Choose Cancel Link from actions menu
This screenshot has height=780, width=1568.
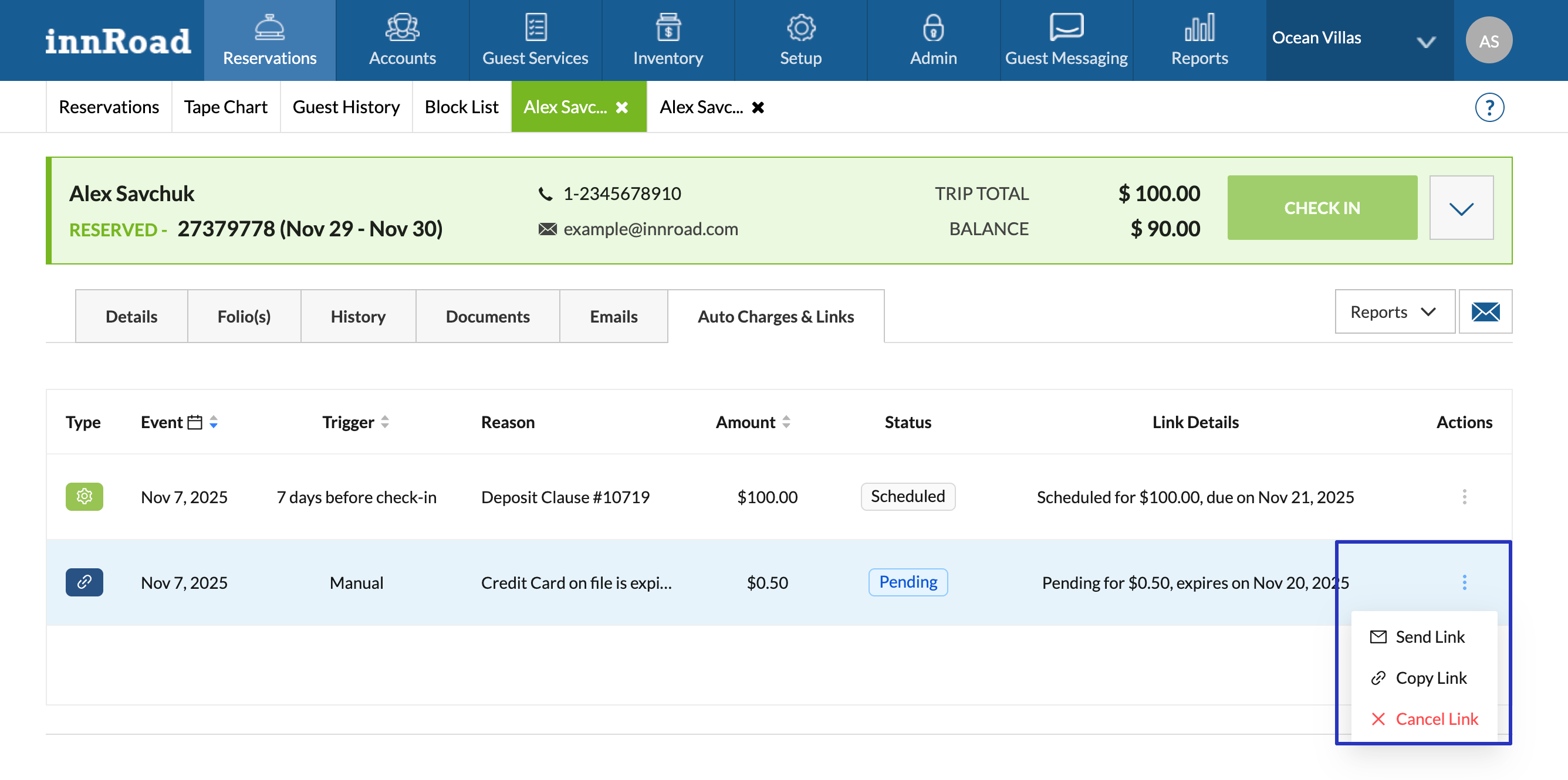[1436, 718]
